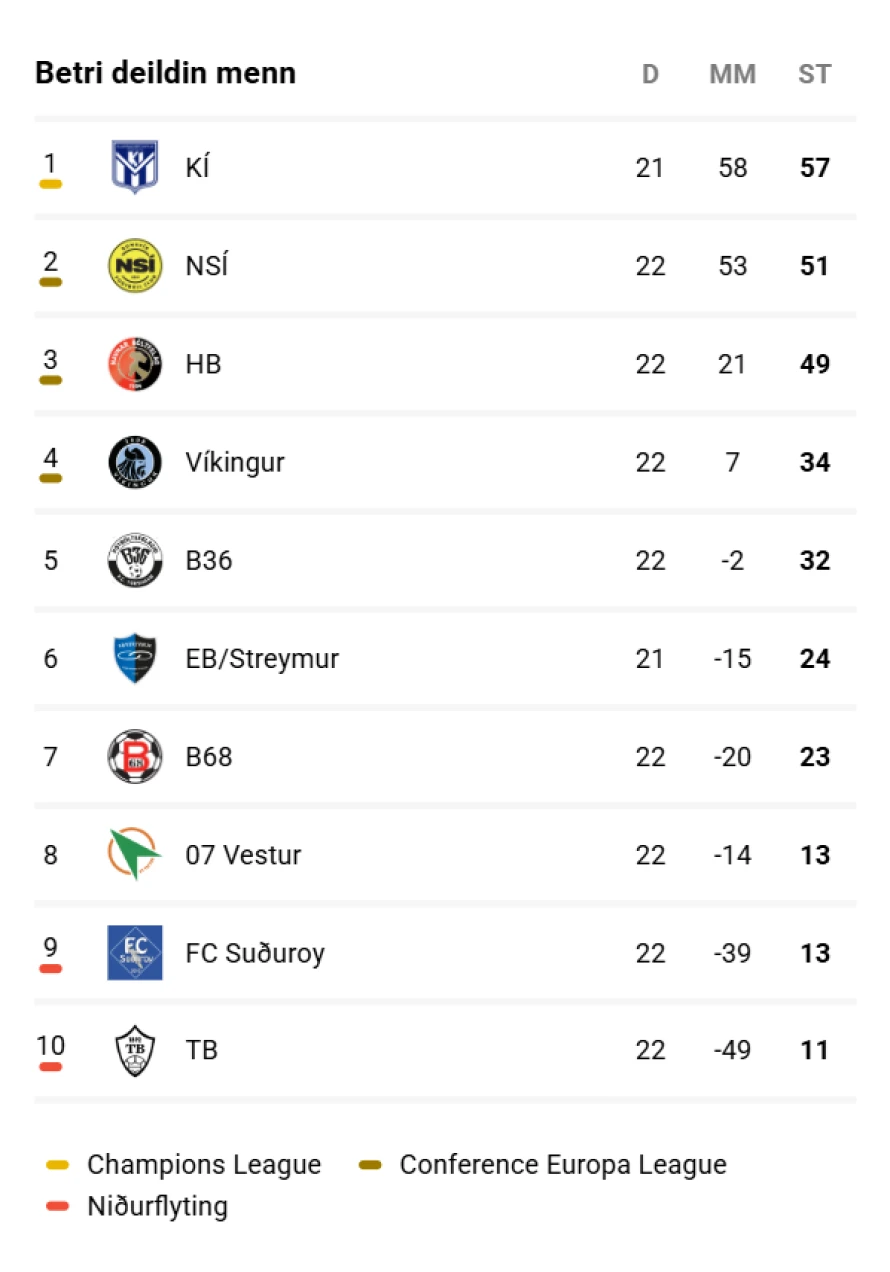
Task: Click the D games played column header
Action: click(x=650, y=74)
